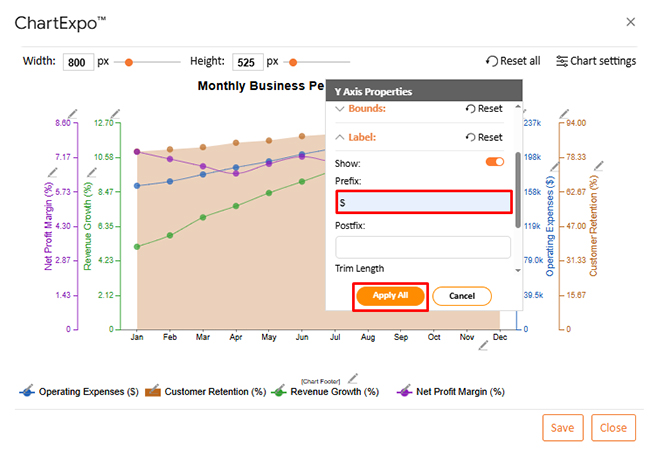The height and width of the screenshot is (457, 650).
Task: Click Apply All button
Action: tap(390, 296)
